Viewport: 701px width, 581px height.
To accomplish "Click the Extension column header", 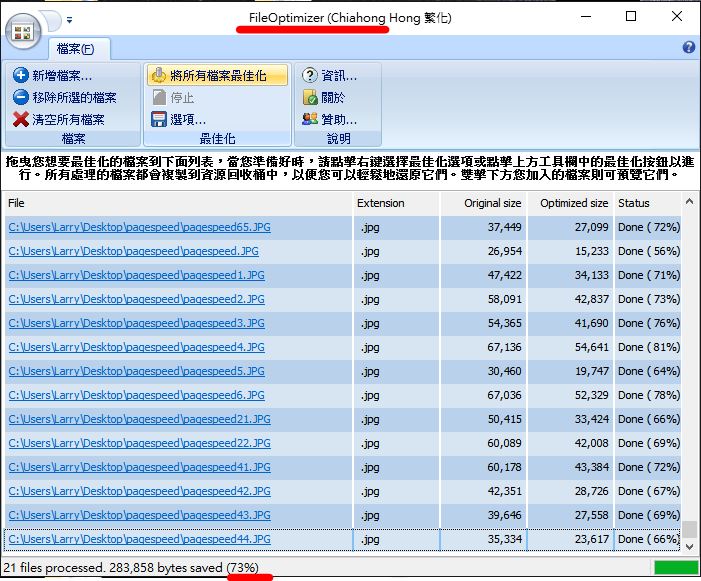I will [x=381, y=203].
